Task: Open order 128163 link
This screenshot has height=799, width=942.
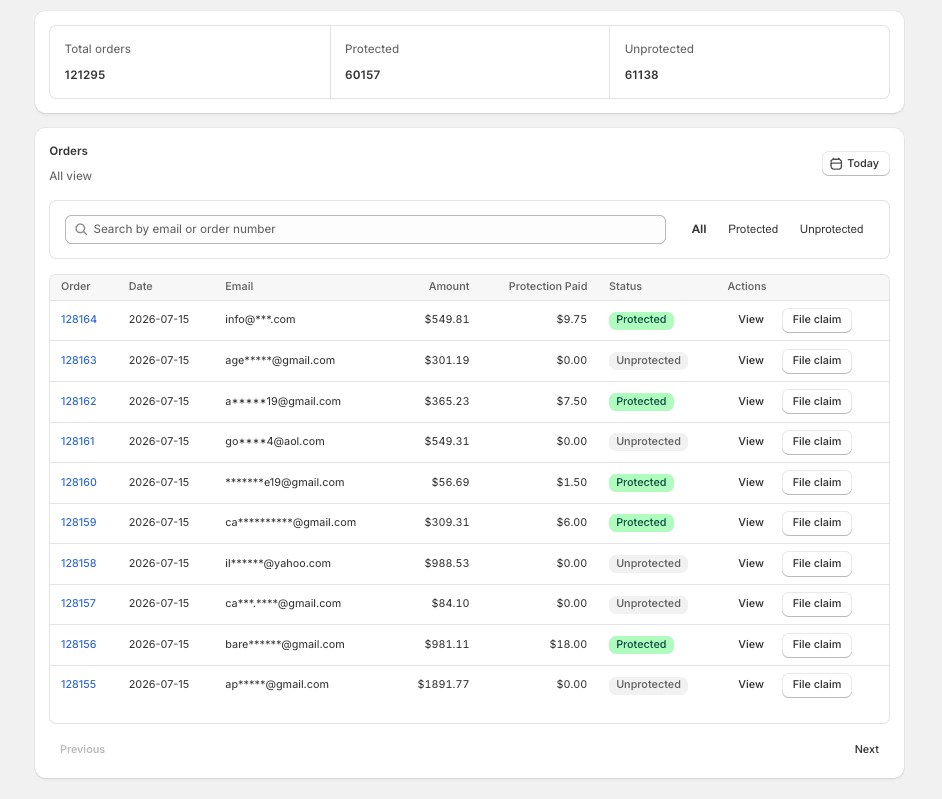Action: (79, 360)
